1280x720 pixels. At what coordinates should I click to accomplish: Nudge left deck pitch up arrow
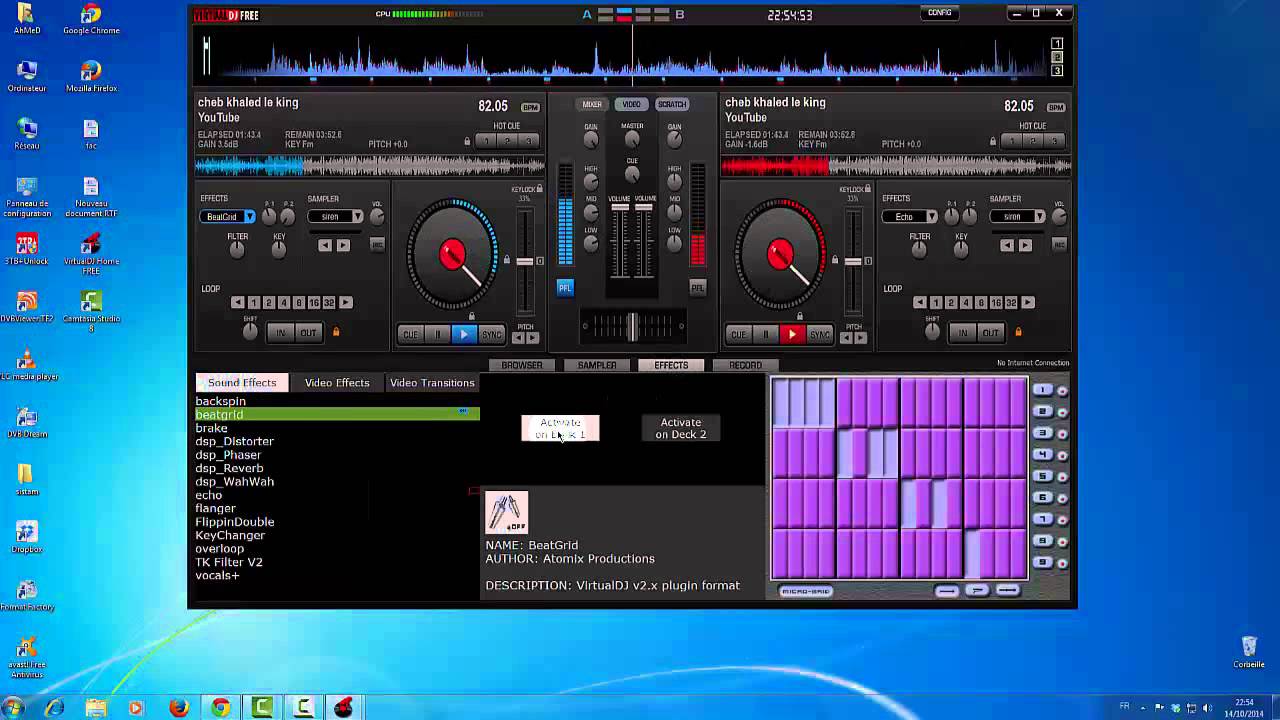point(532,338)
